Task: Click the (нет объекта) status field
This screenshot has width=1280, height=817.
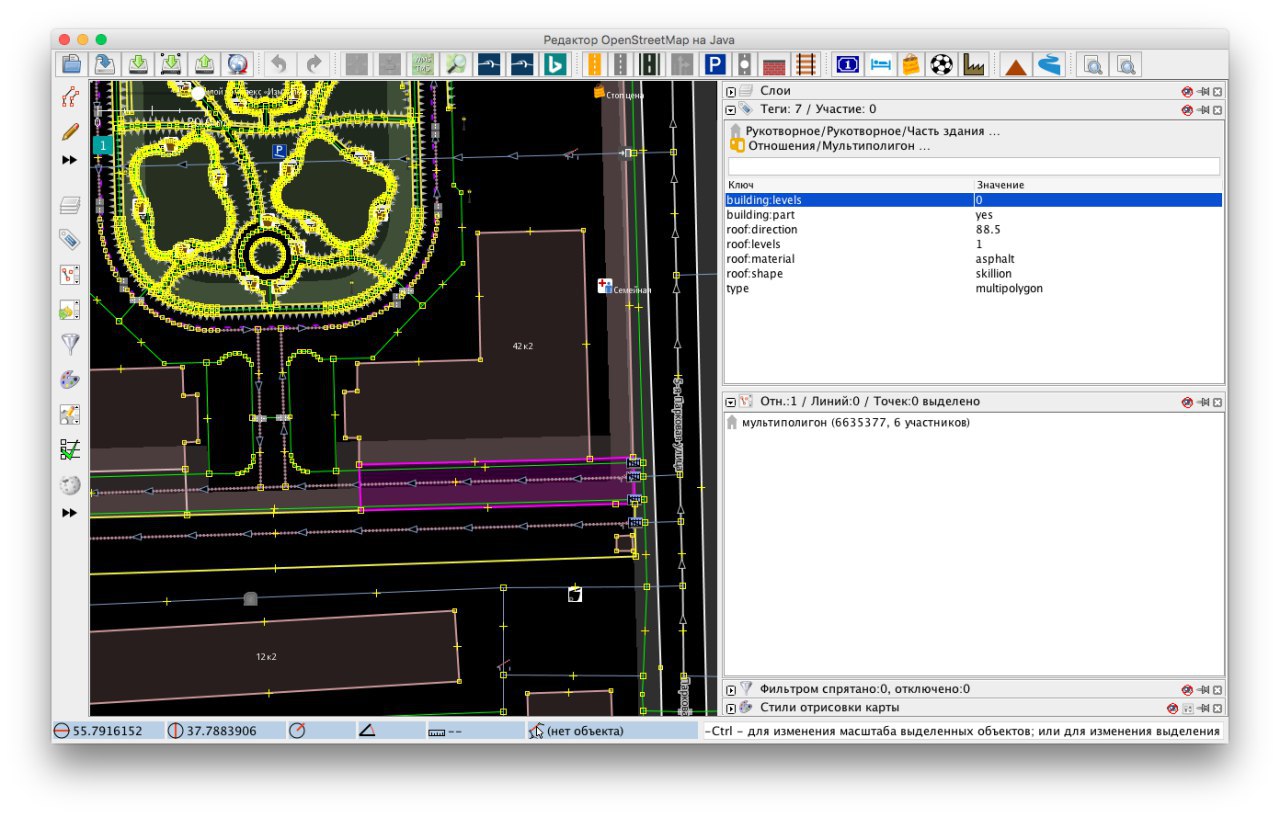Action: (x=612, y=731)
